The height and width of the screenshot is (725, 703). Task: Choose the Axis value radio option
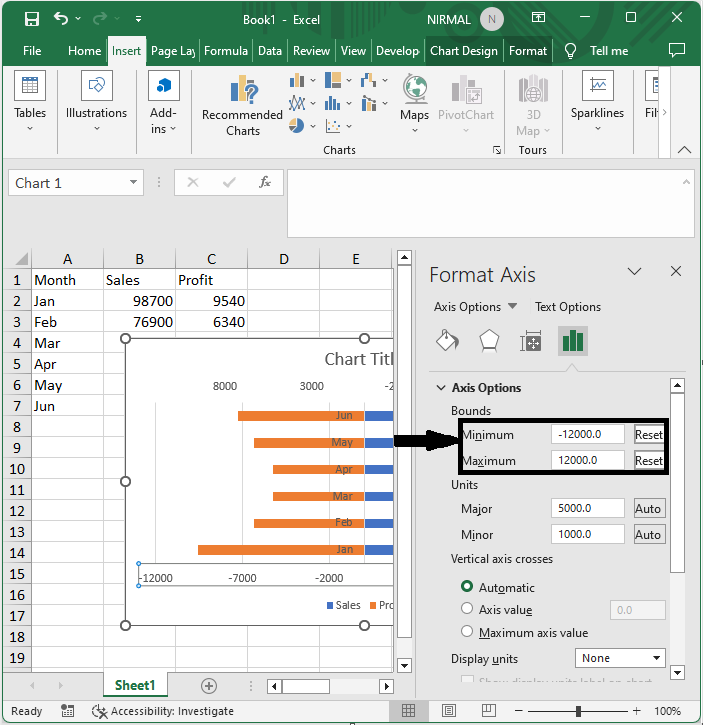(x=467, y=609)
